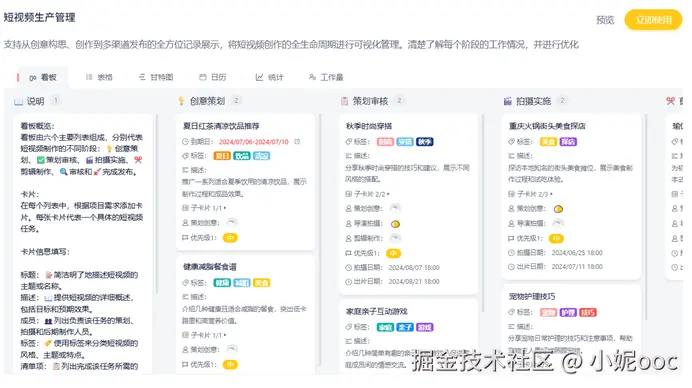Click the blue 亲子 tag on 家庭亲子 card

(405, 327)
